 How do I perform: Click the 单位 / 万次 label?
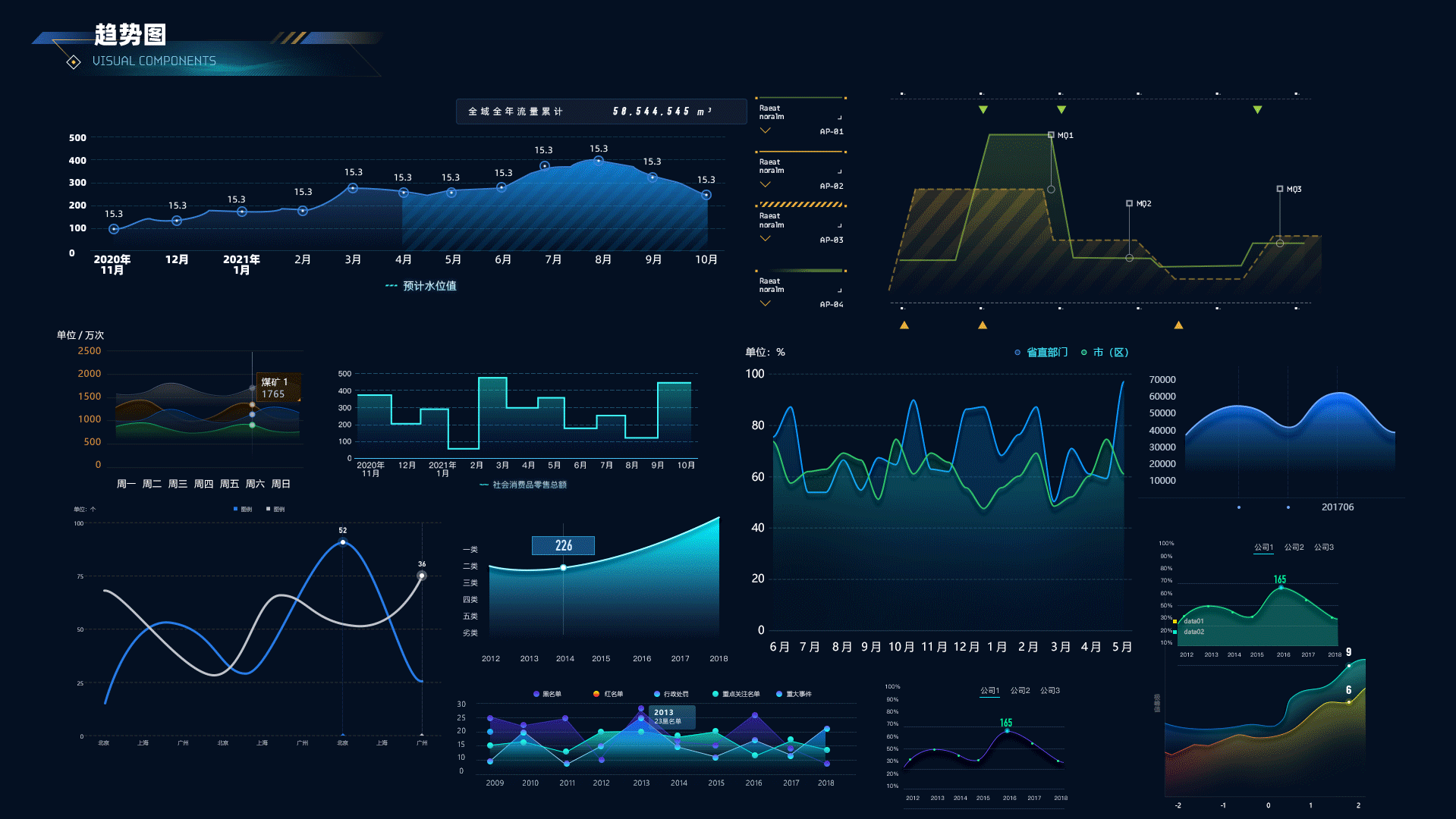pyautogui.click(x=80, y=335)
